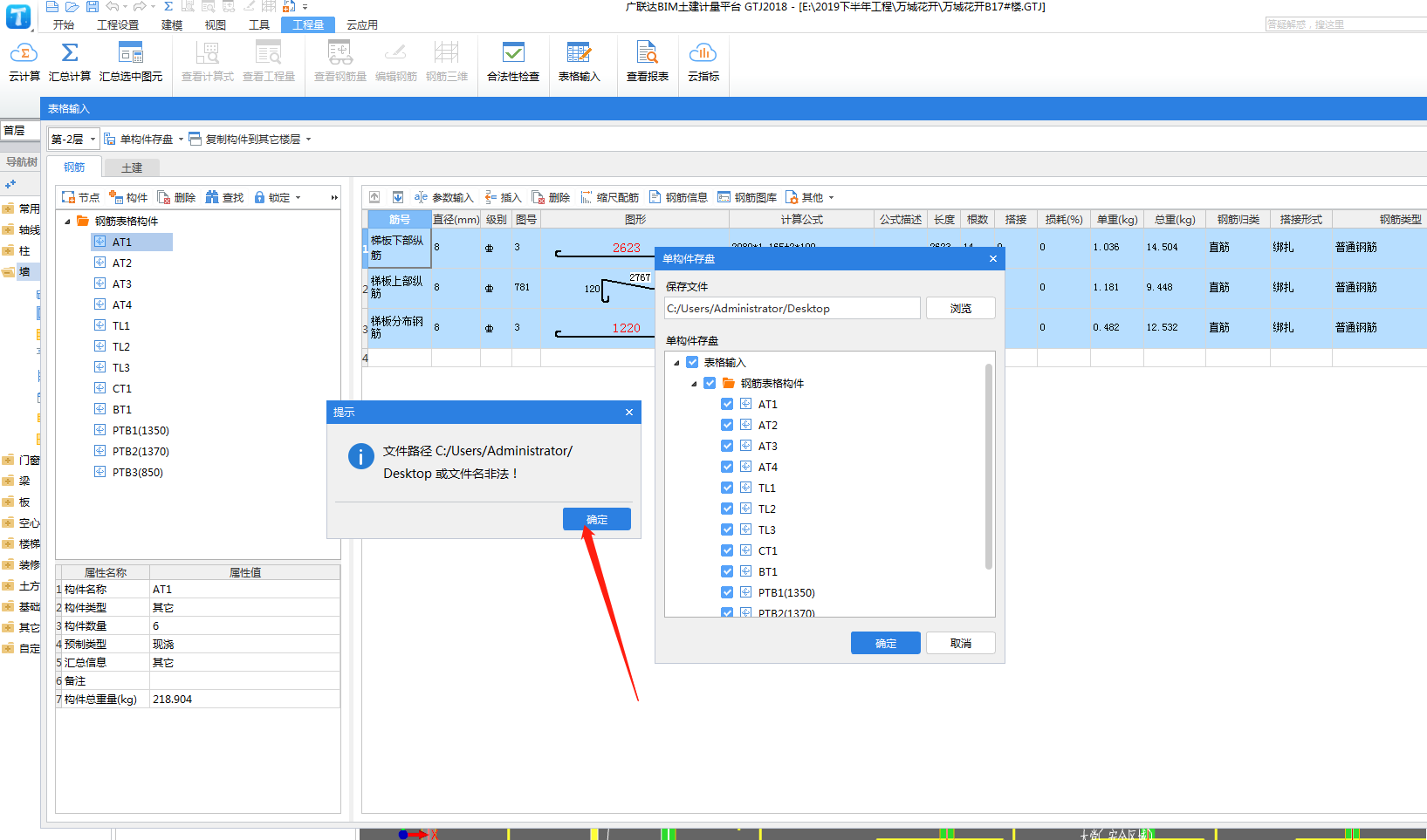Viewport: 1427px width, 840px height.
Task: Select BT1 in left component tree
Action: 122,410
